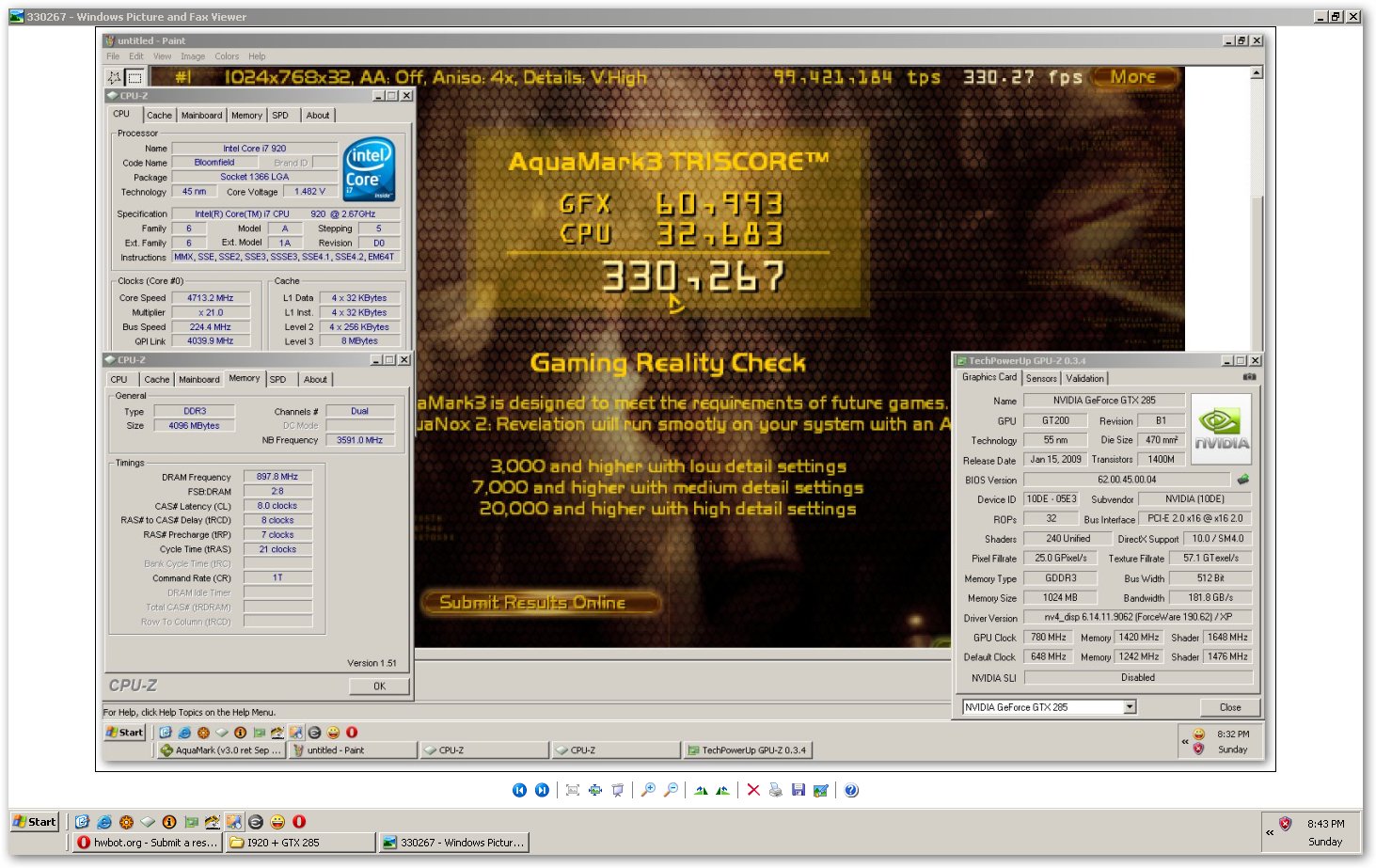Go to the previous image in the viewer

point(519,790)
